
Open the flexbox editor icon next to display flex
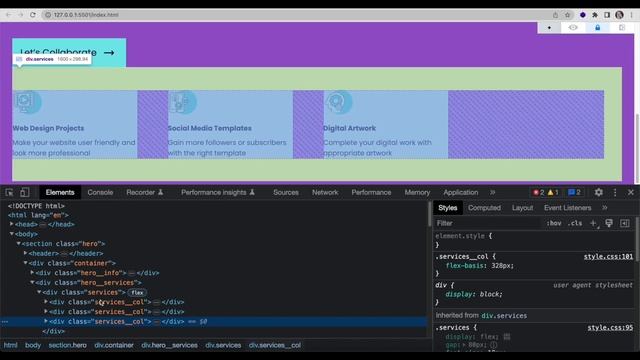point(507,337)
